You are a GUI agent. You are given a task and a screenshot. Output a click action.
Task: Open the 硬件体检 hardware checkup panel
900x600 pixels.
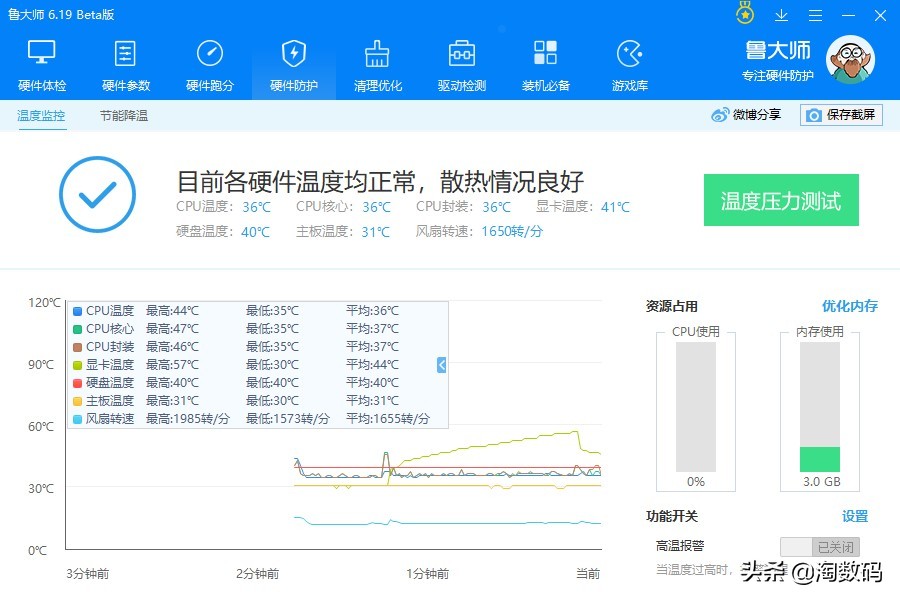click(40, 62)
